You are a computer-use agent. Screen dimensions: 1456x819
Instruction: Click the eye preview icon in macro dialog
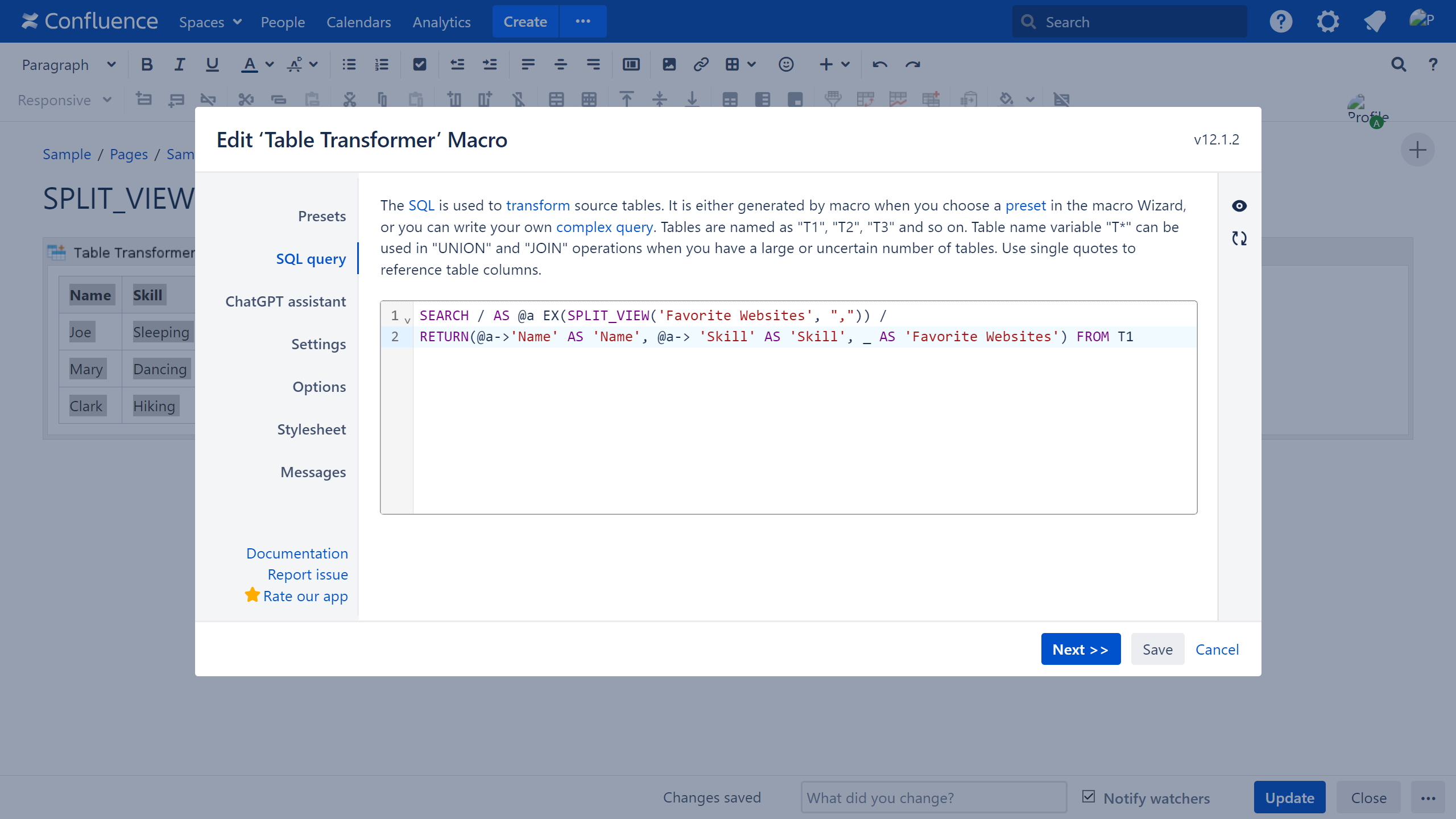1239,206
